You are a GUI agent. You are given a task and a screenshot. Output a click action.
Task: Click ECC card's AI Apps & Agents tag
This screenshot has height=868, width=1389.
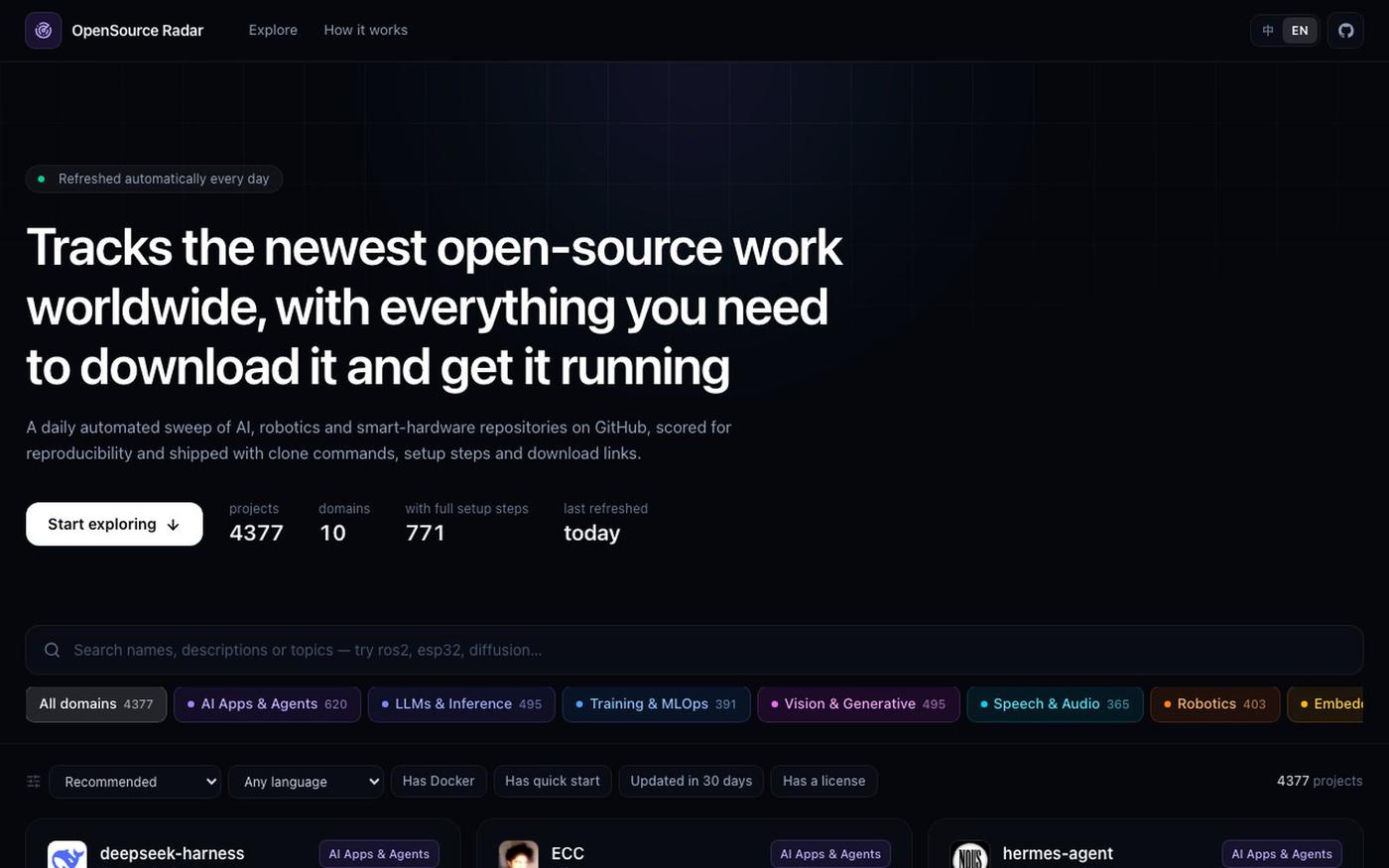[830, 854]
